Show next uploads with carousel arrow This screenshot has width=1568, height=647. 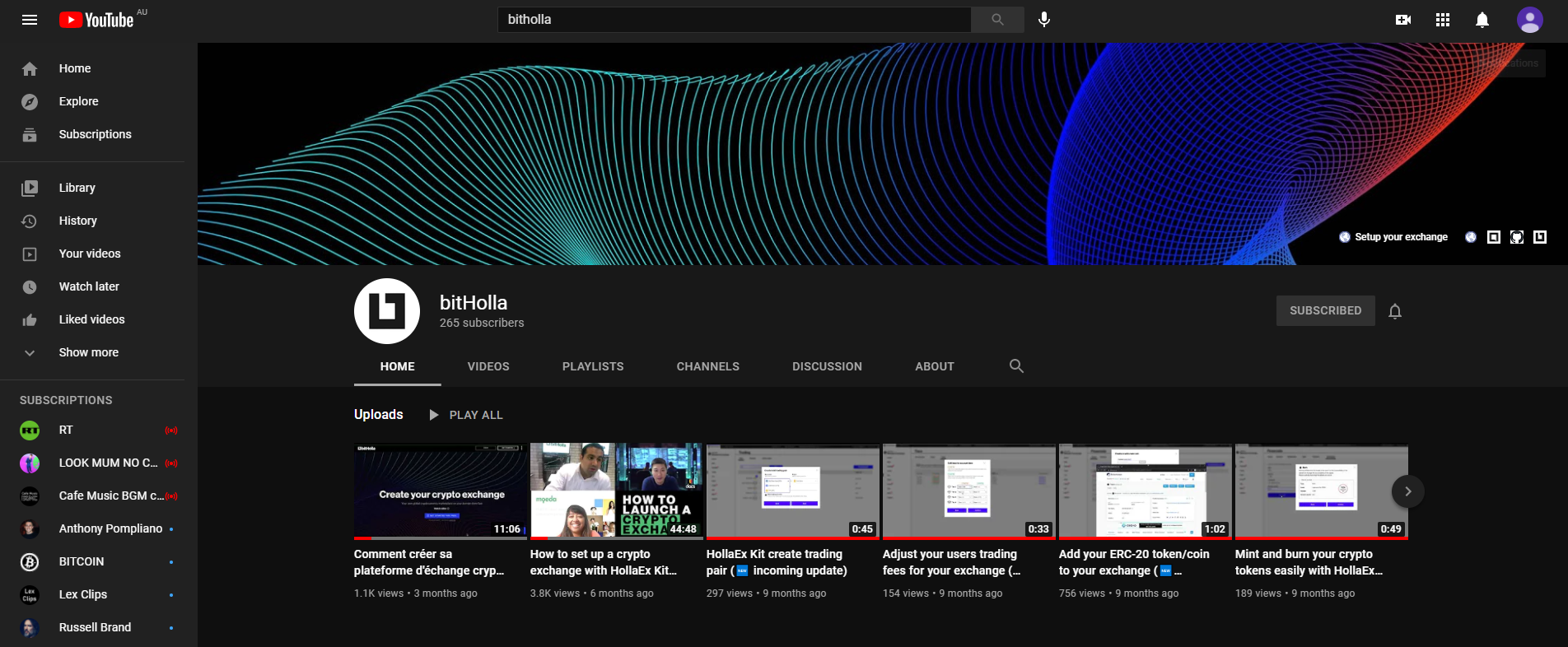coord(1408,491)
